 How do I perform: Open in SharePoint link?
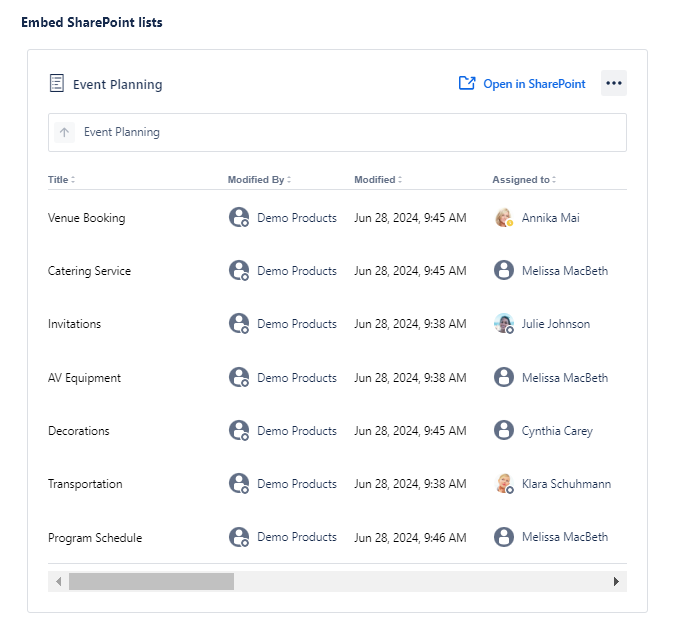pyautogui.click(x=534, y=84)
